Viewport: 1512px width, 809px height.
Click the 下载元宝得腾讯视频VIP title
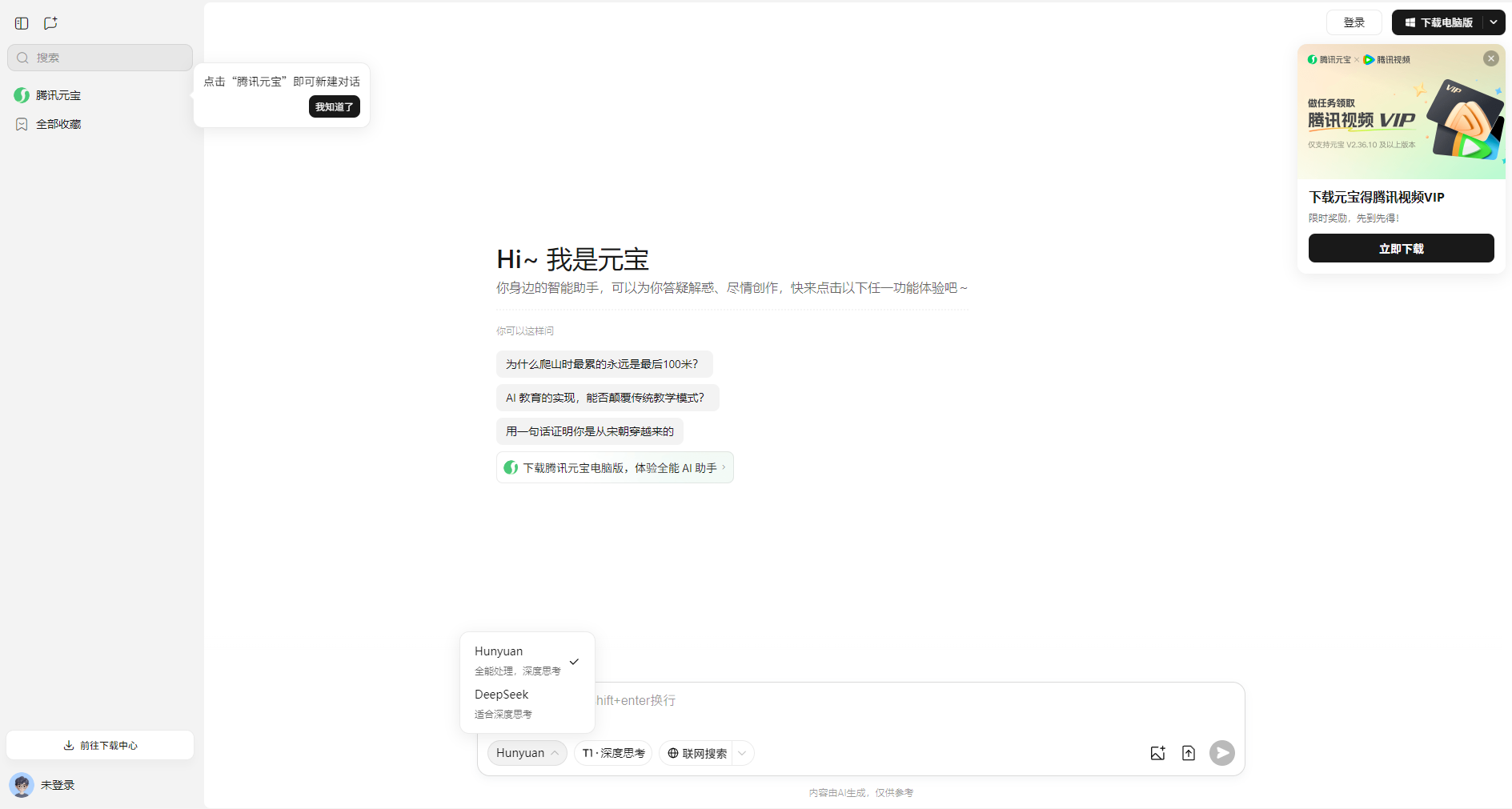[x=1377, y=197]
